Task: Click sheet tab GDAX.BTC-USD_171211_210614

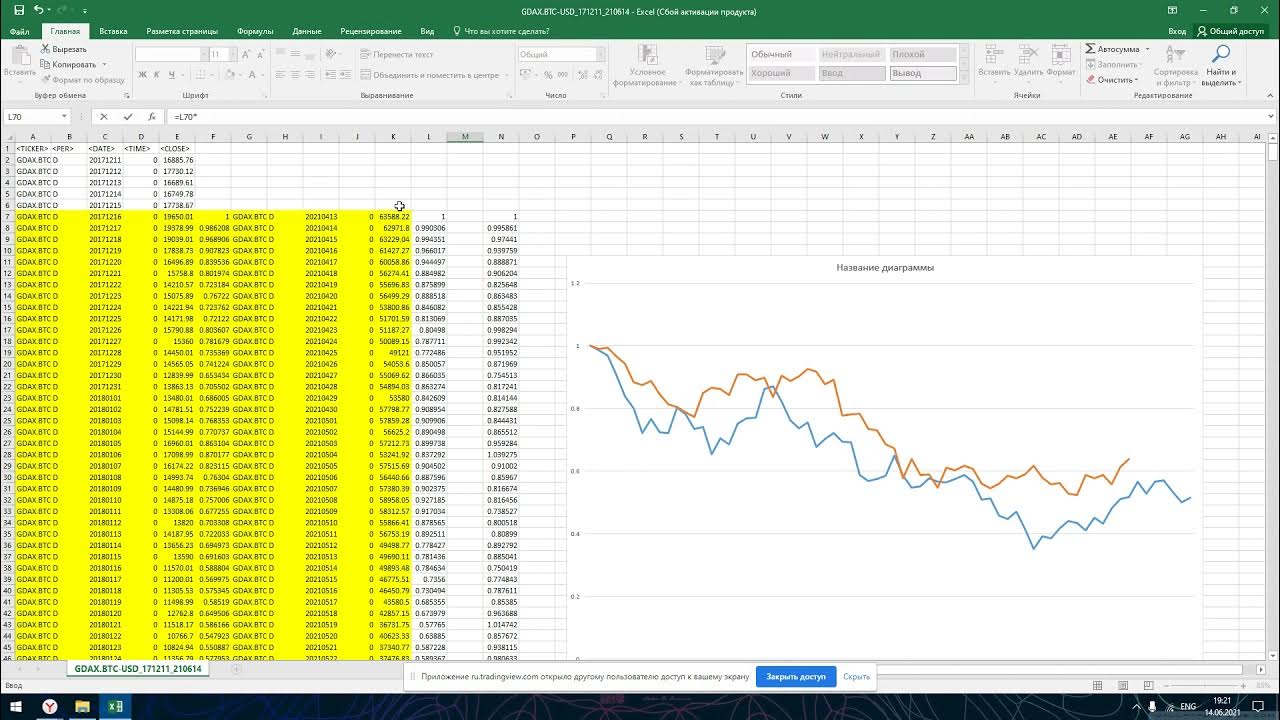Action: click(x=137, y=669)
